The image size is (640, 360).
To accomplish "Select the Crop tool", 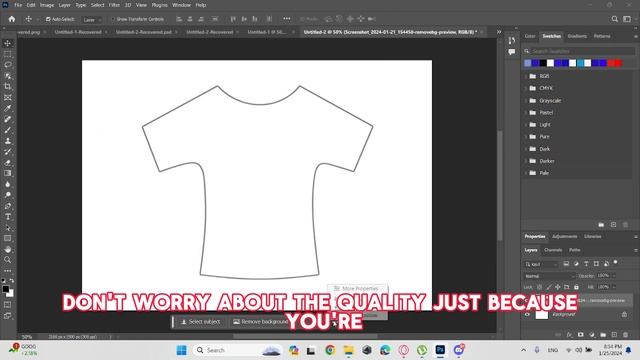I will coord(8,87).
